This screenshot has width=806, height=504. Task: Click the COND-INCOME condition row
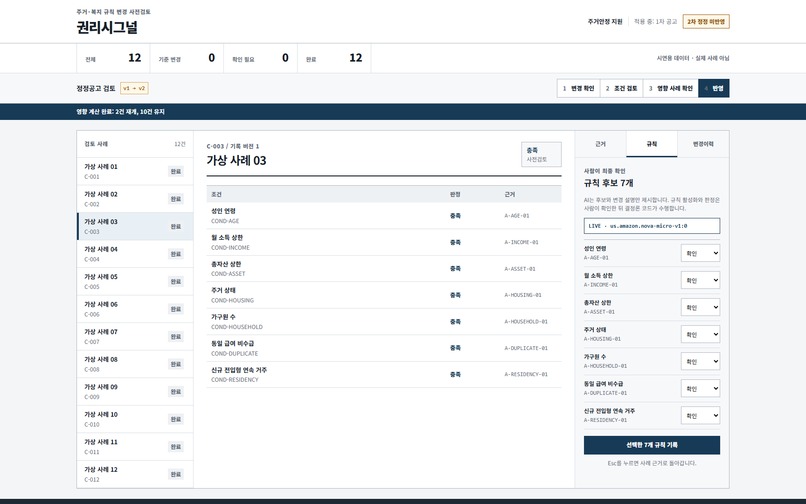(x=383, y=242)
